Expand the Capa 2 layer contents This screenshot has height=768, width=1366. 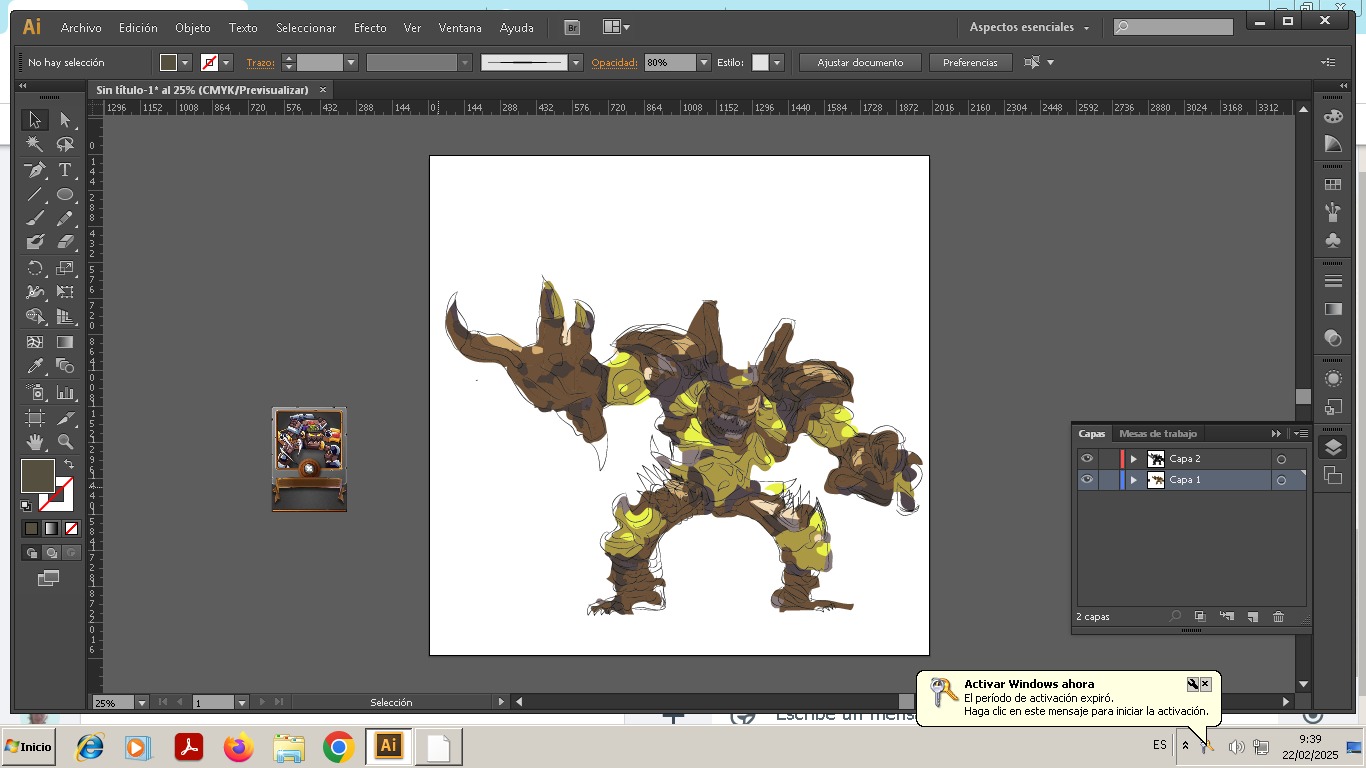pos(1133,459)
